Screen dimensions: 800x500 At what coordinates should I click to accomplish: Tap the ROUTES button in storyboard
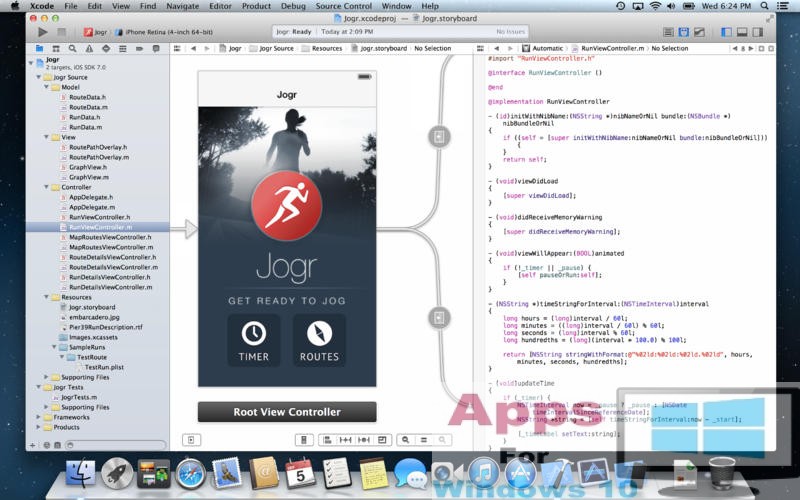click(319, 340)
